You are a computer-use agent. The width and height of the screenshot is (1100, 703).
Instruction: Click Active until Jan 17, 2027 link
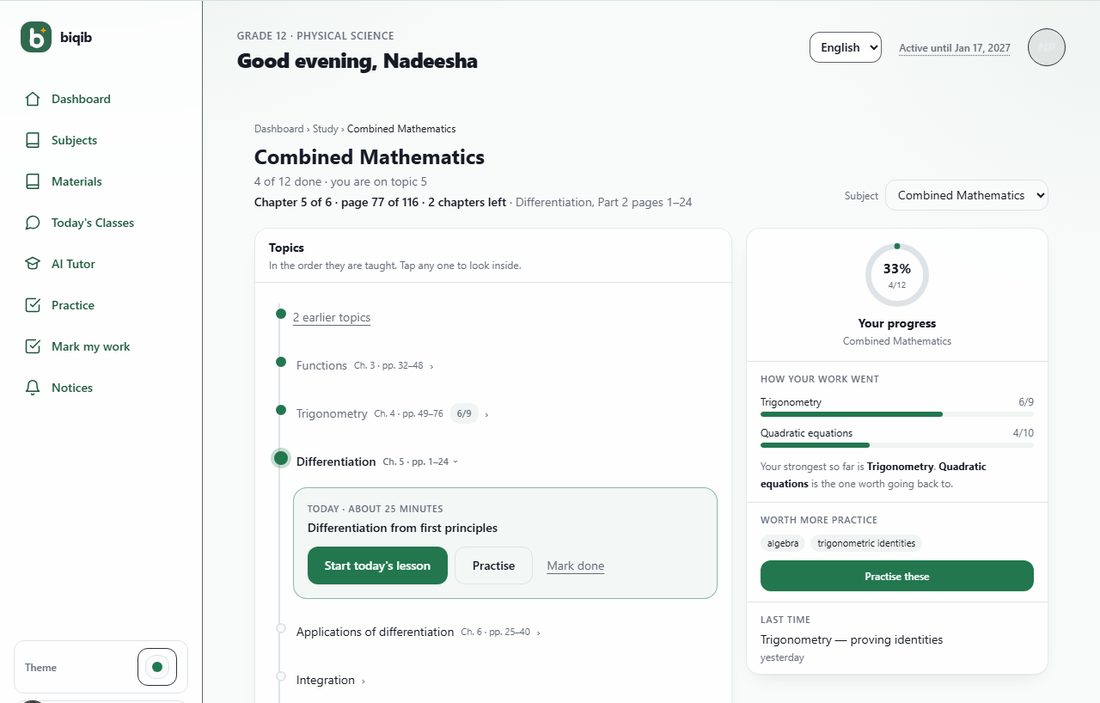[x=954, y=48]
